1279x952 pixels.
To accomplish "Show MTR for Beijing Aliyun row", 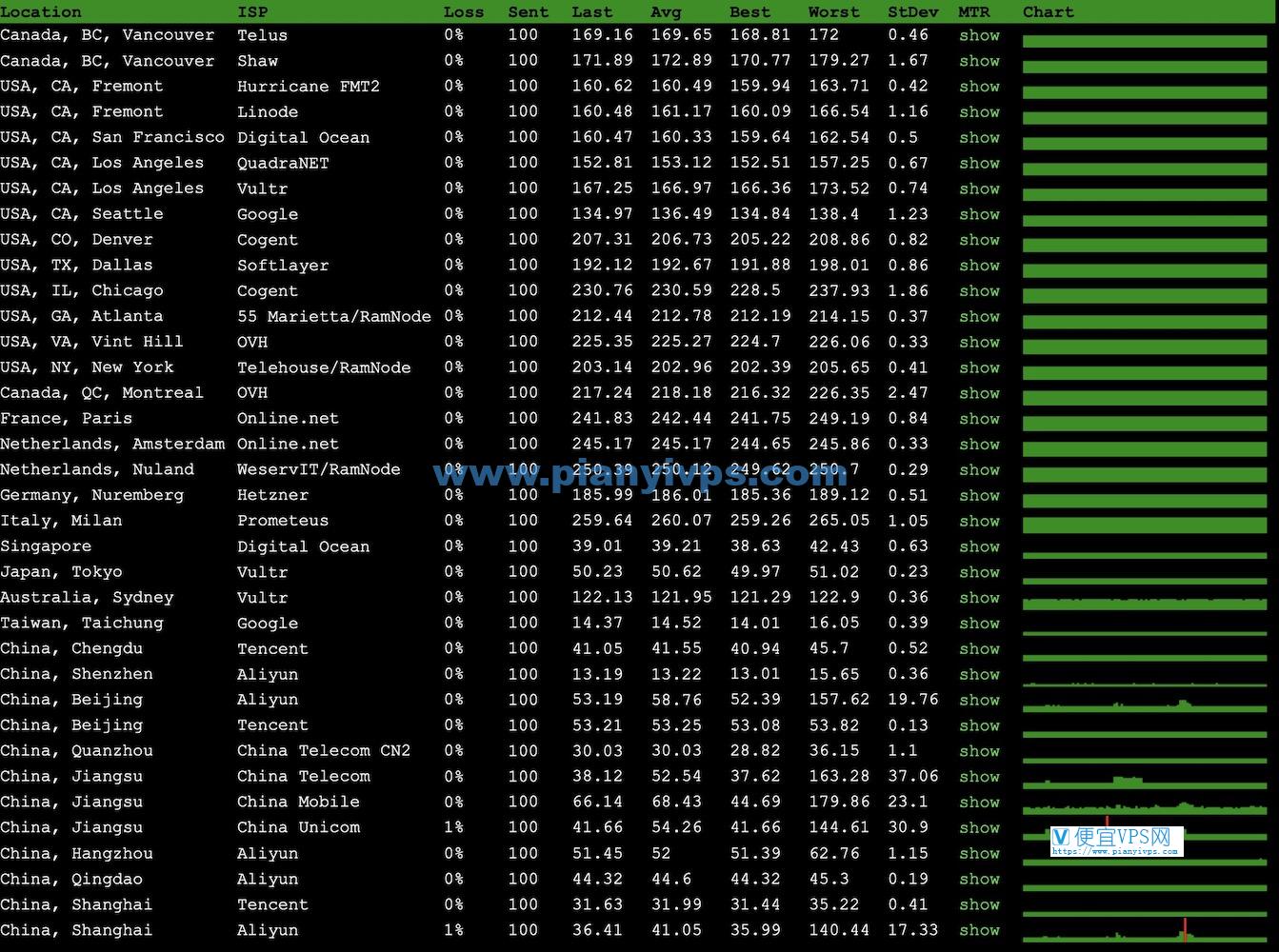I will (x=979, y=701).
